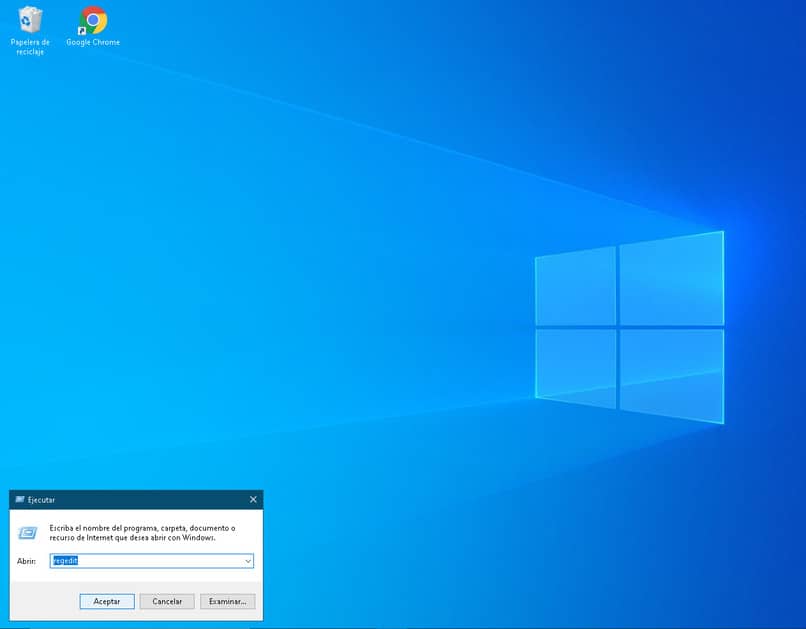Confirm running regedit with Aceptar
The height and width of the screenshot is (629, 806).
(x=106, y=601)
